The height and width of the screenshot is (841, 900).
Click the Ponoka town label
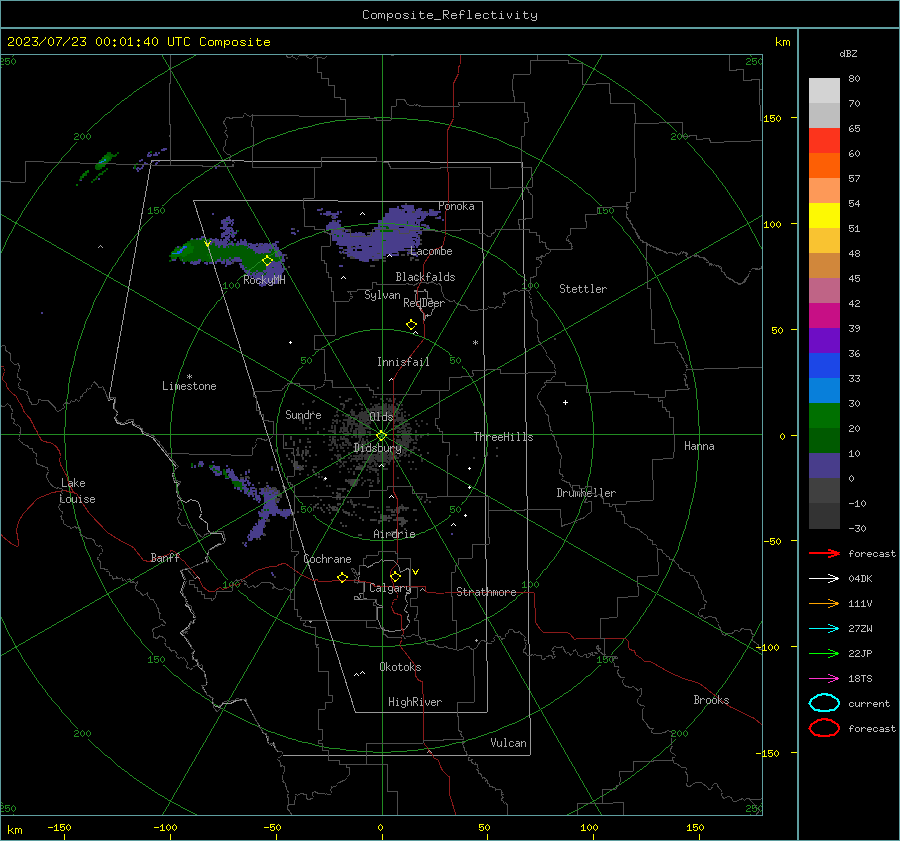point(456,206)
